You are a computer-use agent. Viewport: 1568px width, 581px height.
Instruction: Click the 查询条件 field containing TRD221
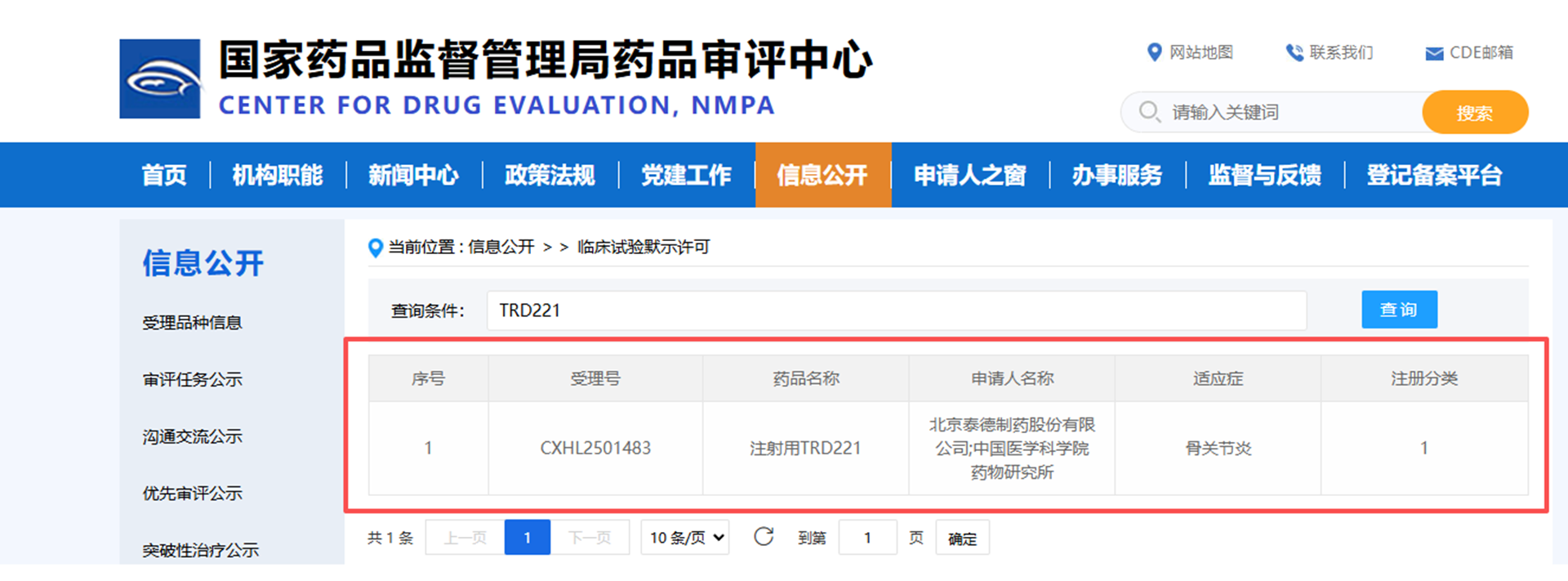click(x=896, y=311)
